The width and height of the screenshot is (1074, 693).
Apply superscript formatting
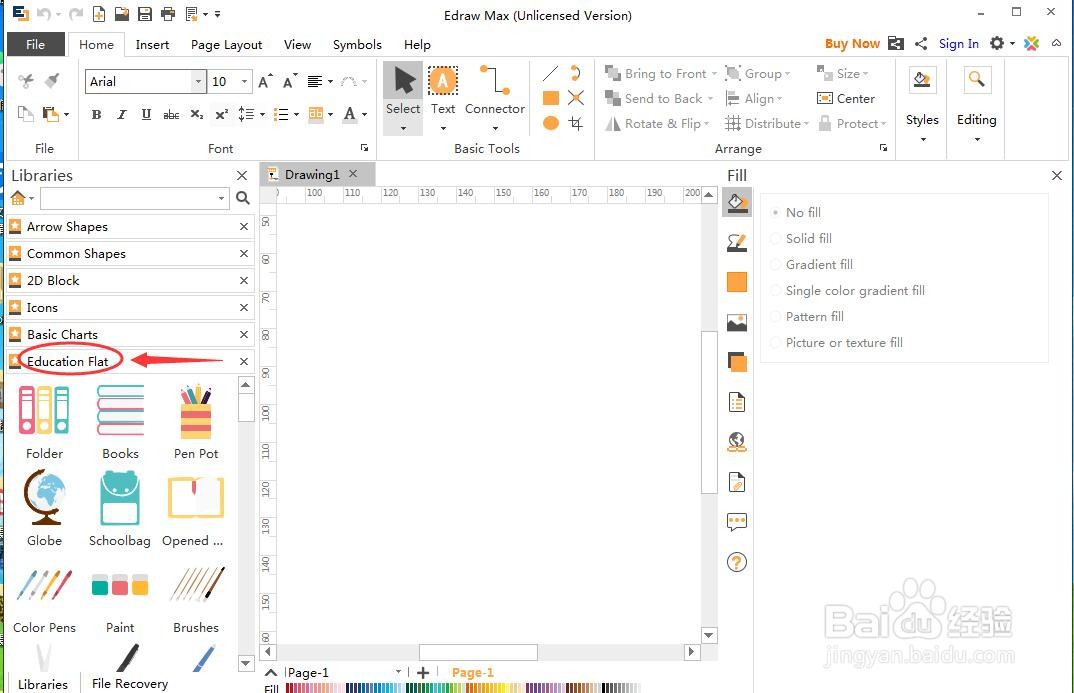coord(221,114)
